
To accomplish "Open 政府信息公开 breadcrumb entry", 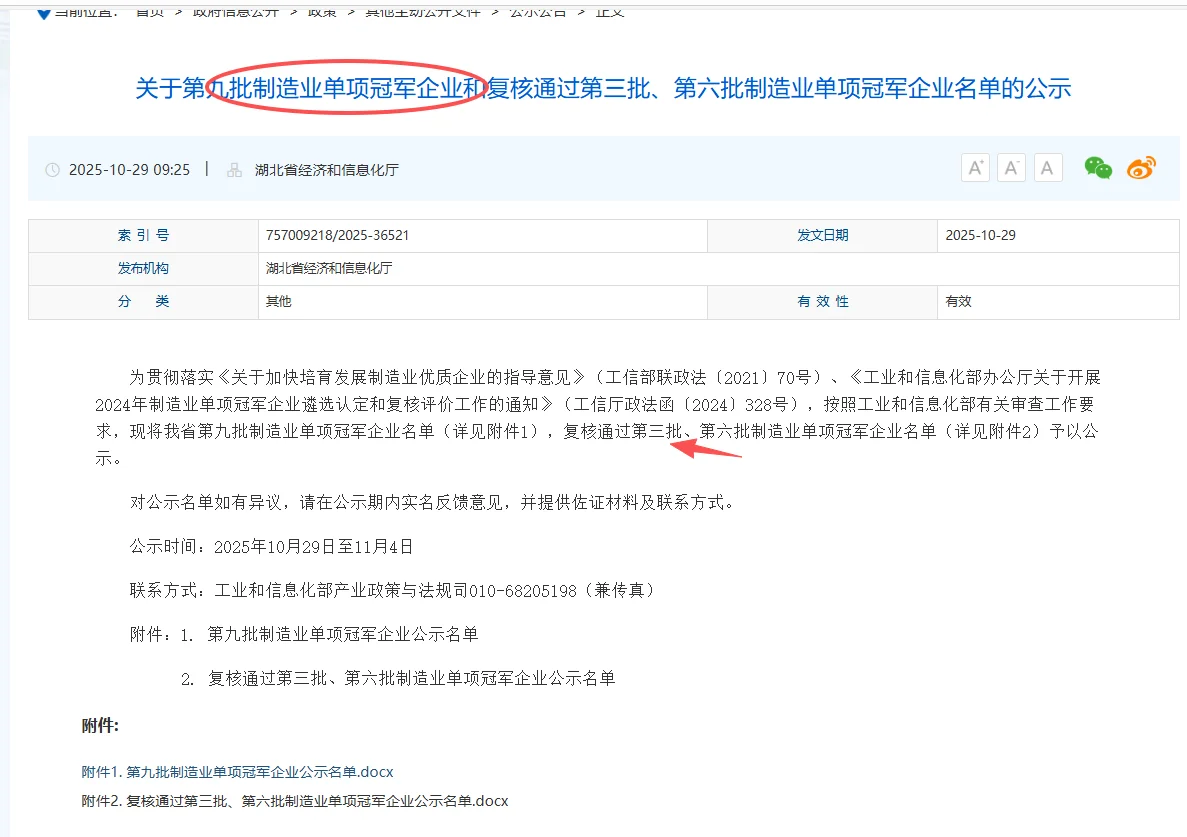I will click(235, 14).
